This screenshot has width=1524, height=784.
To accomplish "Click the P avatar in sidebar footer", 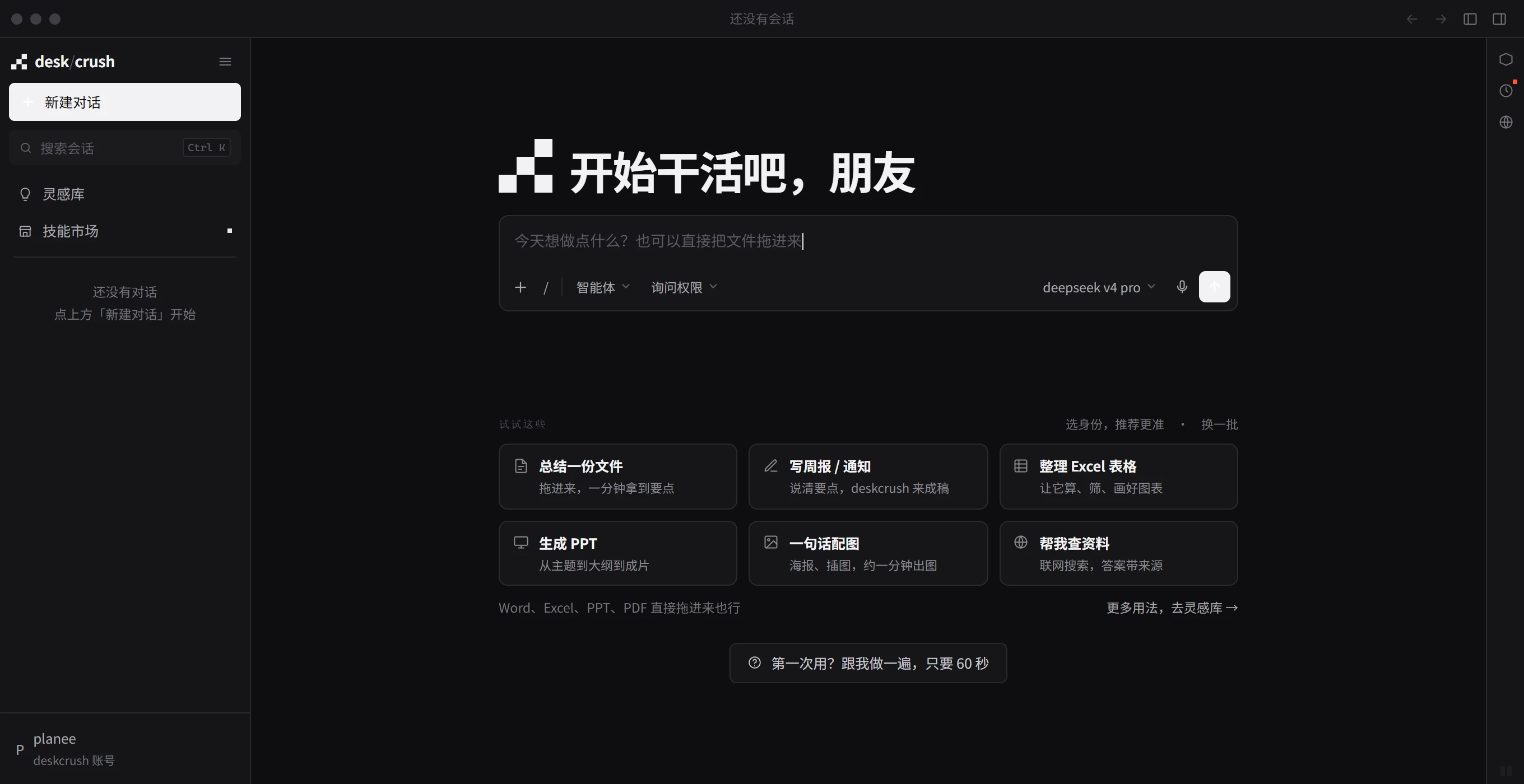I will [20, 750].
